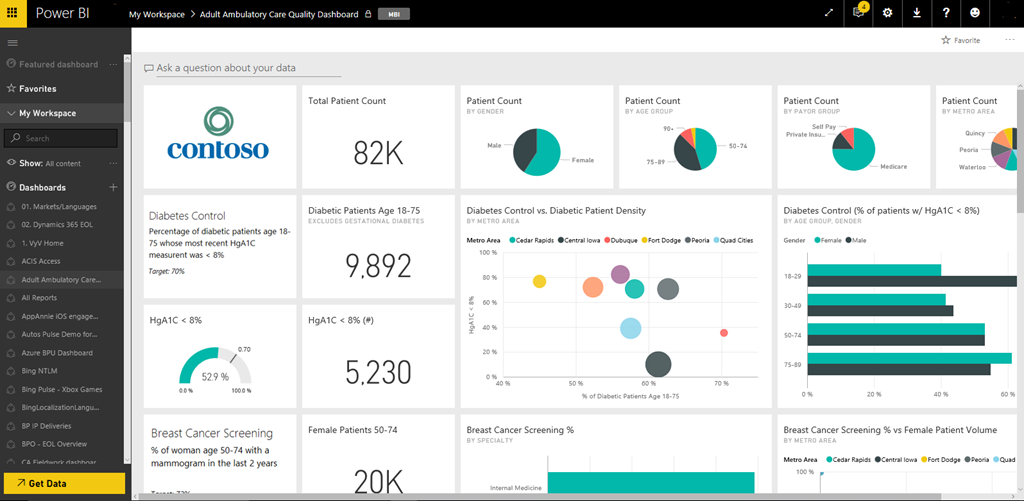Collapse the navigation pane with hamburger icon
The image size is (1024, 501).
pyautogui.click(x=12, y=43)
